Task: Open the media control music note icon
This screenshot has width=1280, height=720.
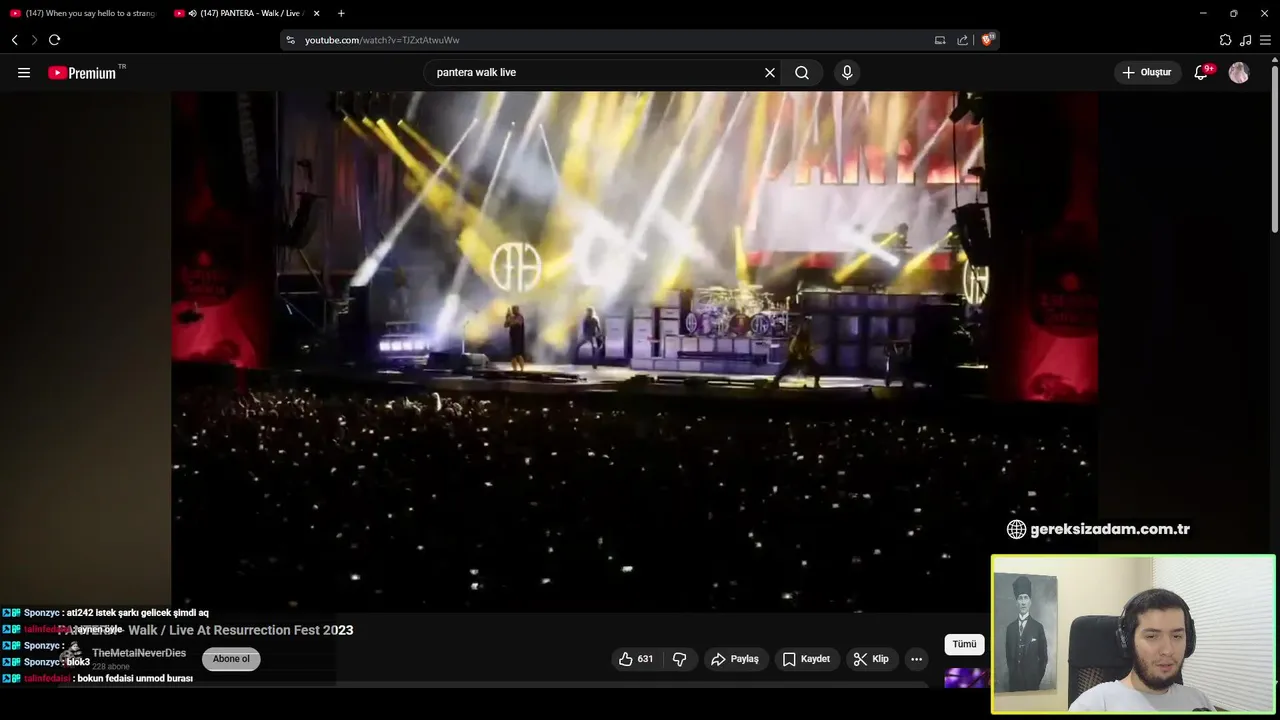Action: (x=1245, y=40)
